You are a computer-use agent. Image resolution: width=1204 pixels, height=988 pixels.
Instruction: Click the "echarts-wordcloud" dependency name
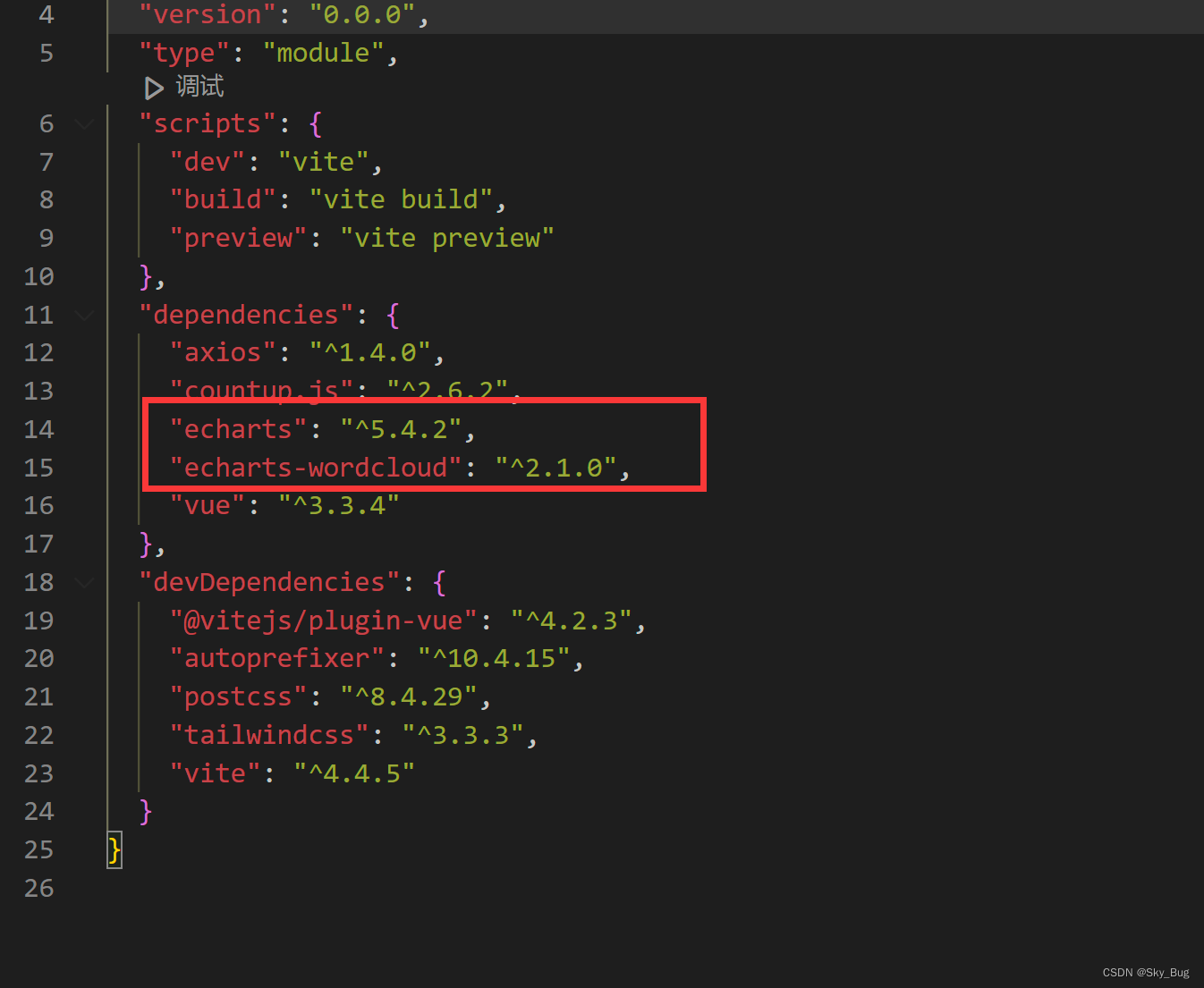pyautogui.click(x=316, y=468)
